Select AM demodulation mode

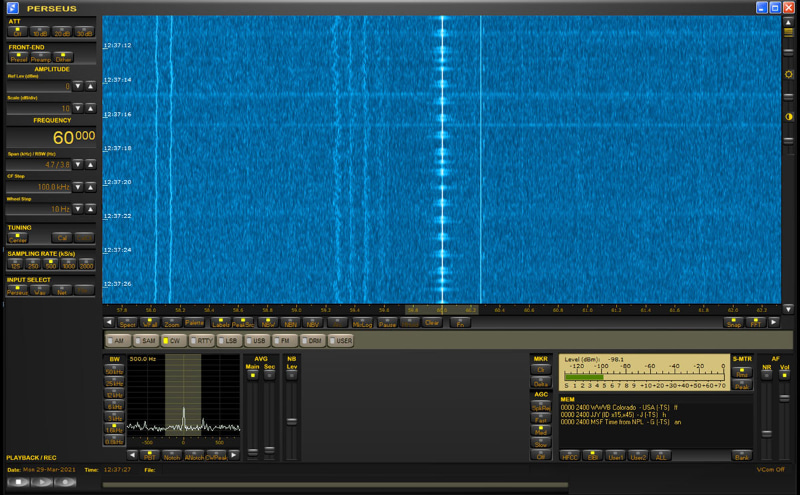[118, 340]
